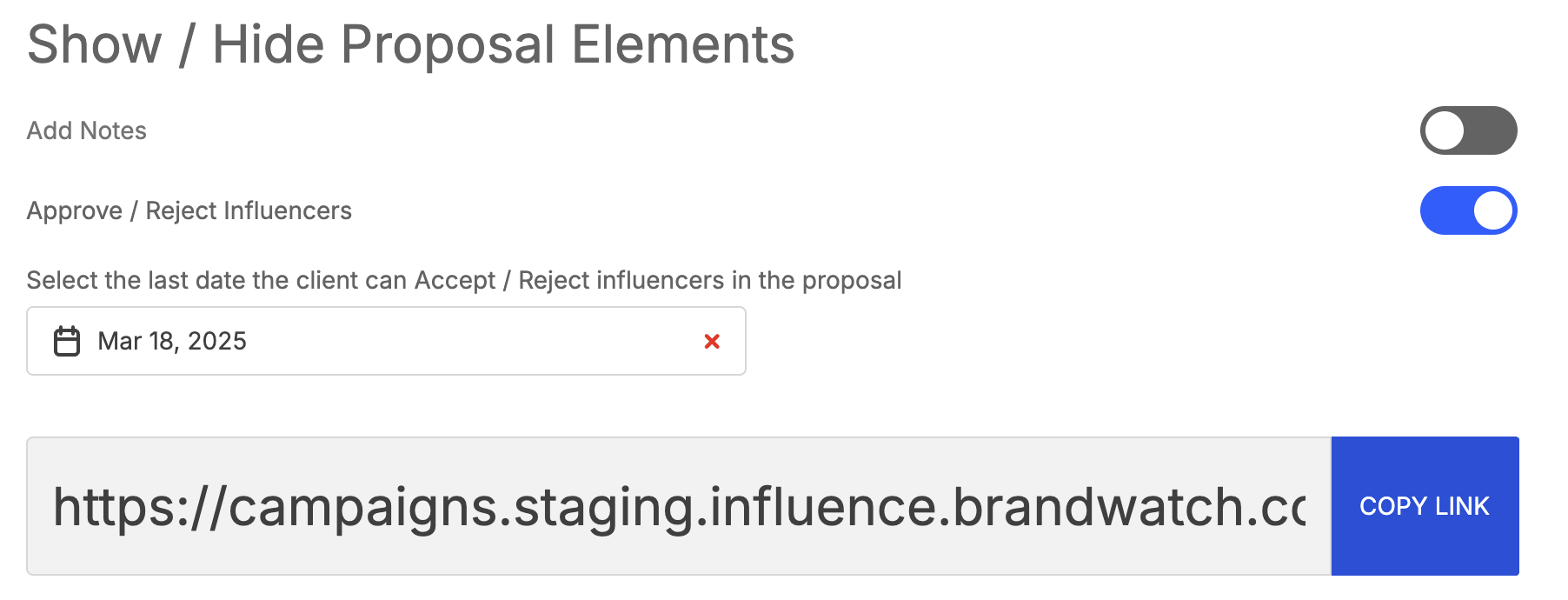Click the Approve / Reject Influencers label
The image size is (1568, 600).
[189, 210]
